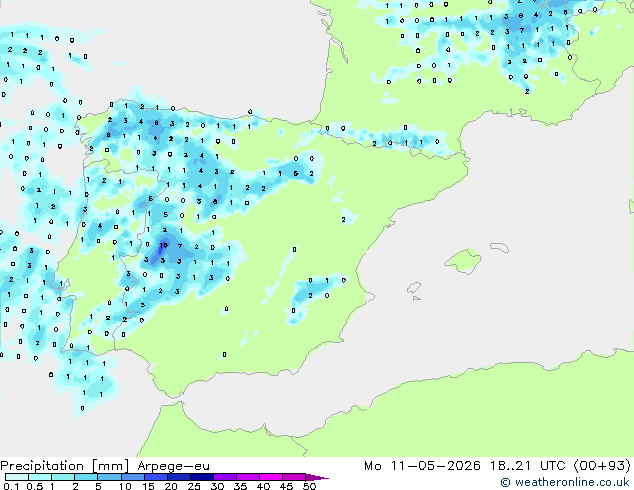Click the '0.1' legend scale label
The width and height of the screenshot is (634, 490).
pos(11,486)
